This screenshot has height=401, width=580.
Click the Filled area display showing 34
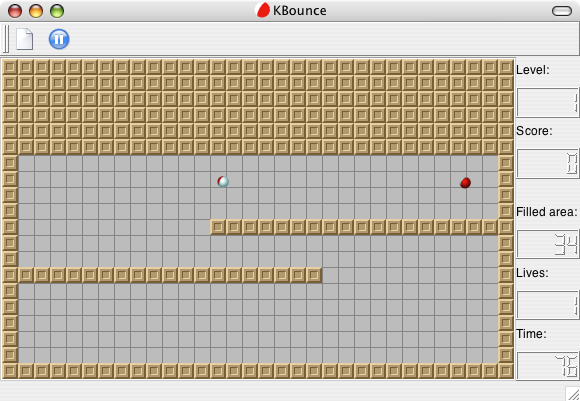point(547,244)
